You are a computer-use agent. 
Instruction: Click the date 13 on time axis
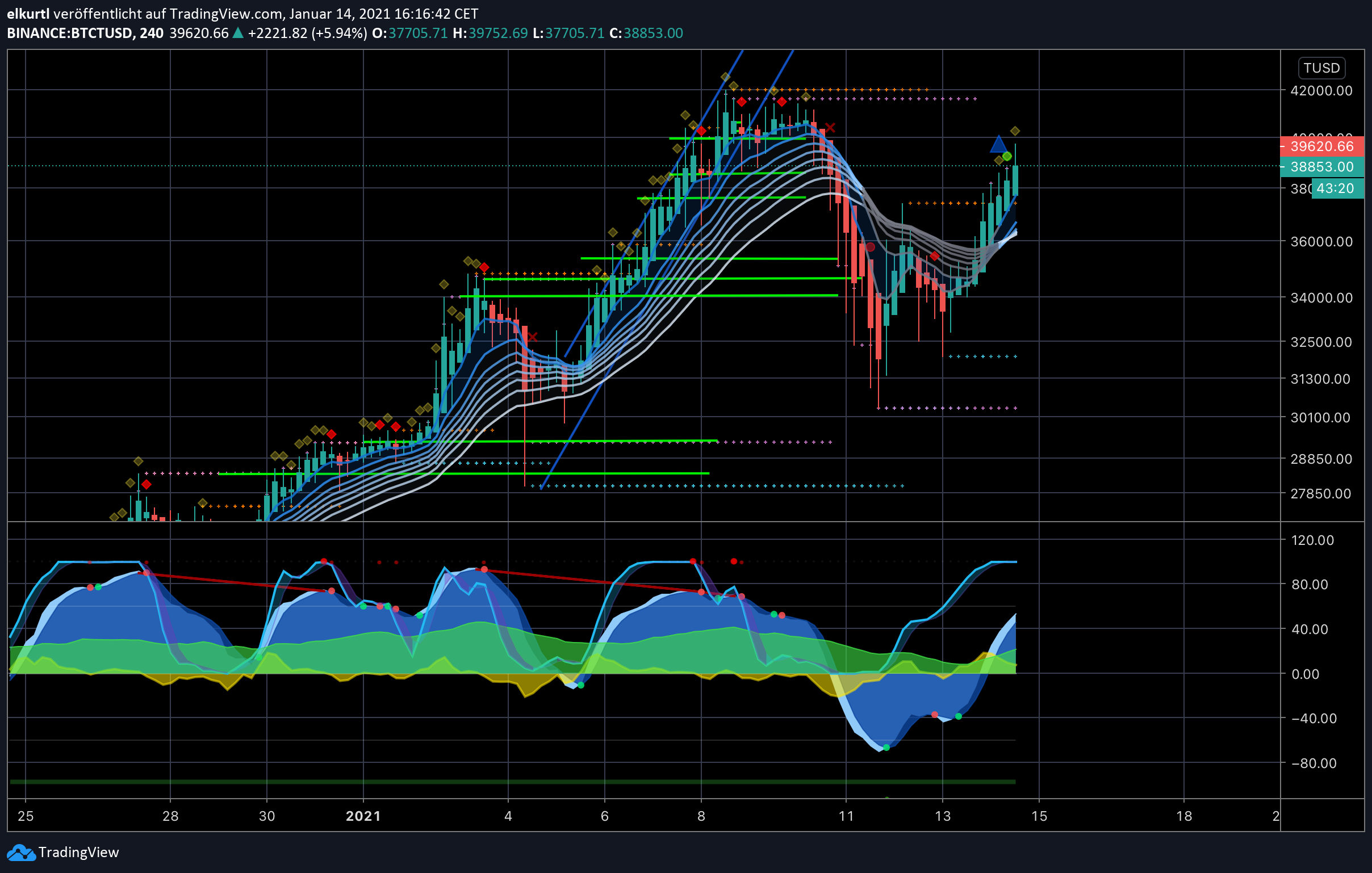[x=943, y=817]
